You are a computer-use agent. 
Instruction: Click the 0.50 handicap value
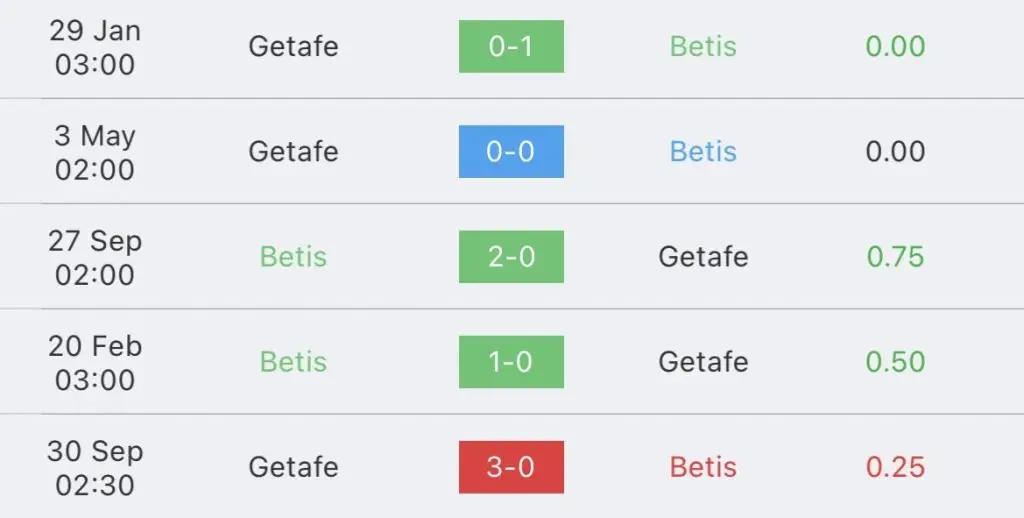895,362
